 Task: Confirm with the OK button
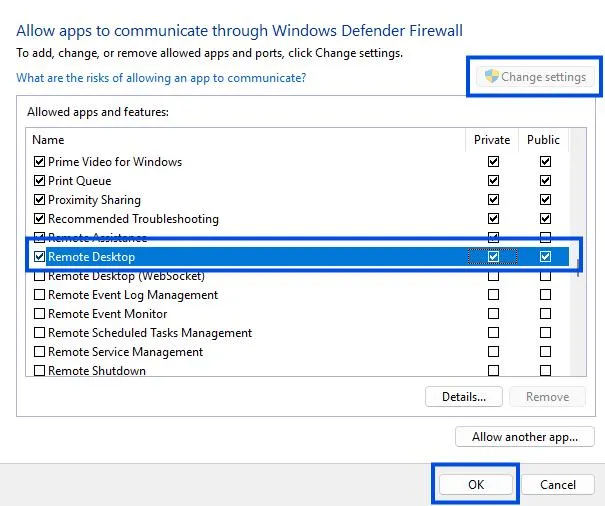[x=476, y=484]
